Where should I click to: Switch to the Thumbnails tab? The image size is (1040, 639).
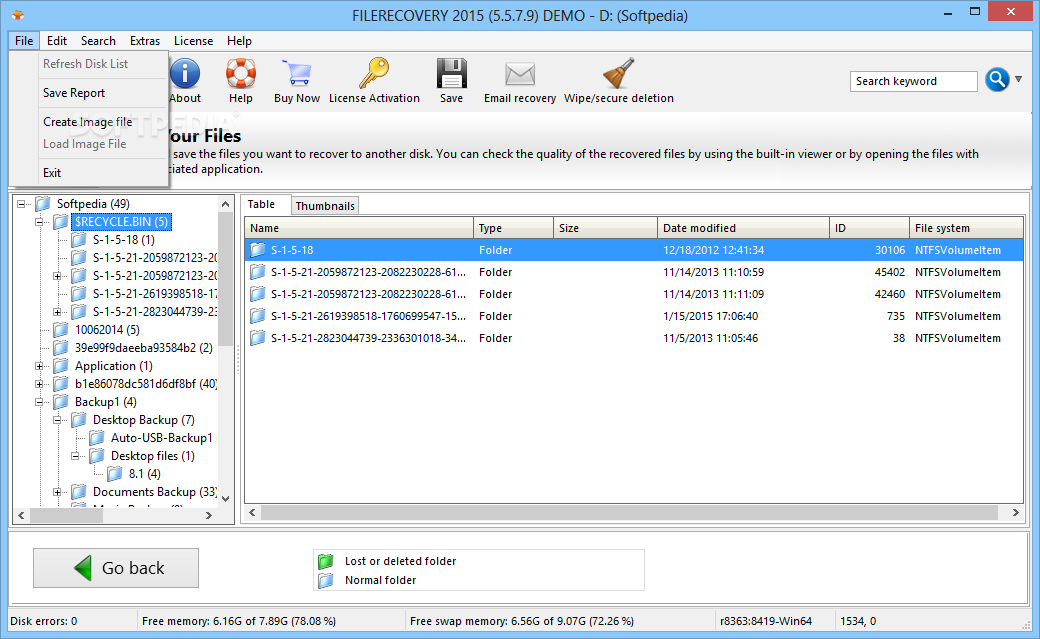pyautogui.click(x=325, y=206)
